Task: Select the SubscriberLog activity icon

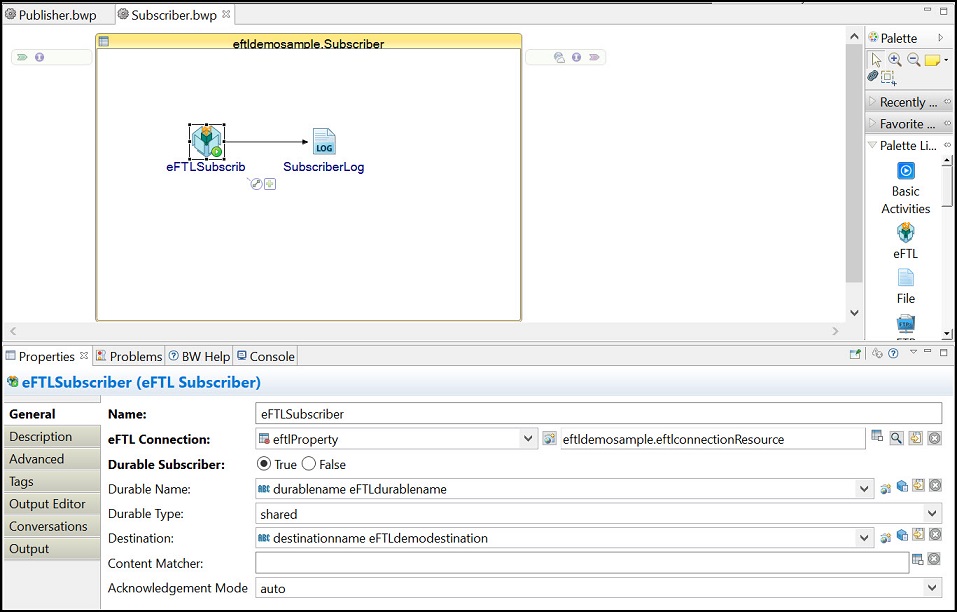Action: click(x=324, y=142)
